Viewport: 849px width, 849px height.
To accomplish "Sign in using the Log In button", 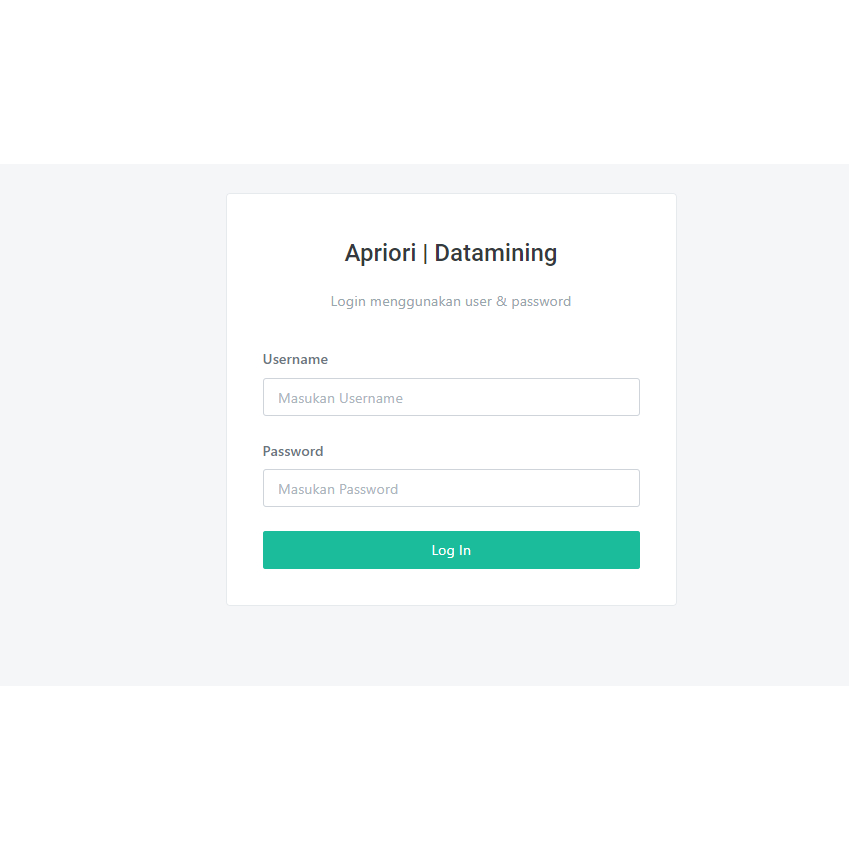I will [451, 550].
